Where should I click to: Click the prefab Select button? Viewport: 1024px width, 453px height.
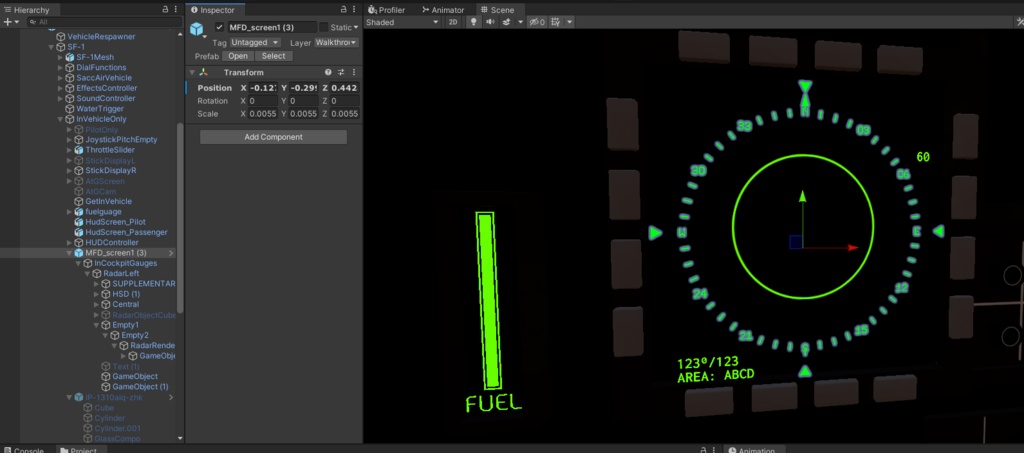[274, 56]
